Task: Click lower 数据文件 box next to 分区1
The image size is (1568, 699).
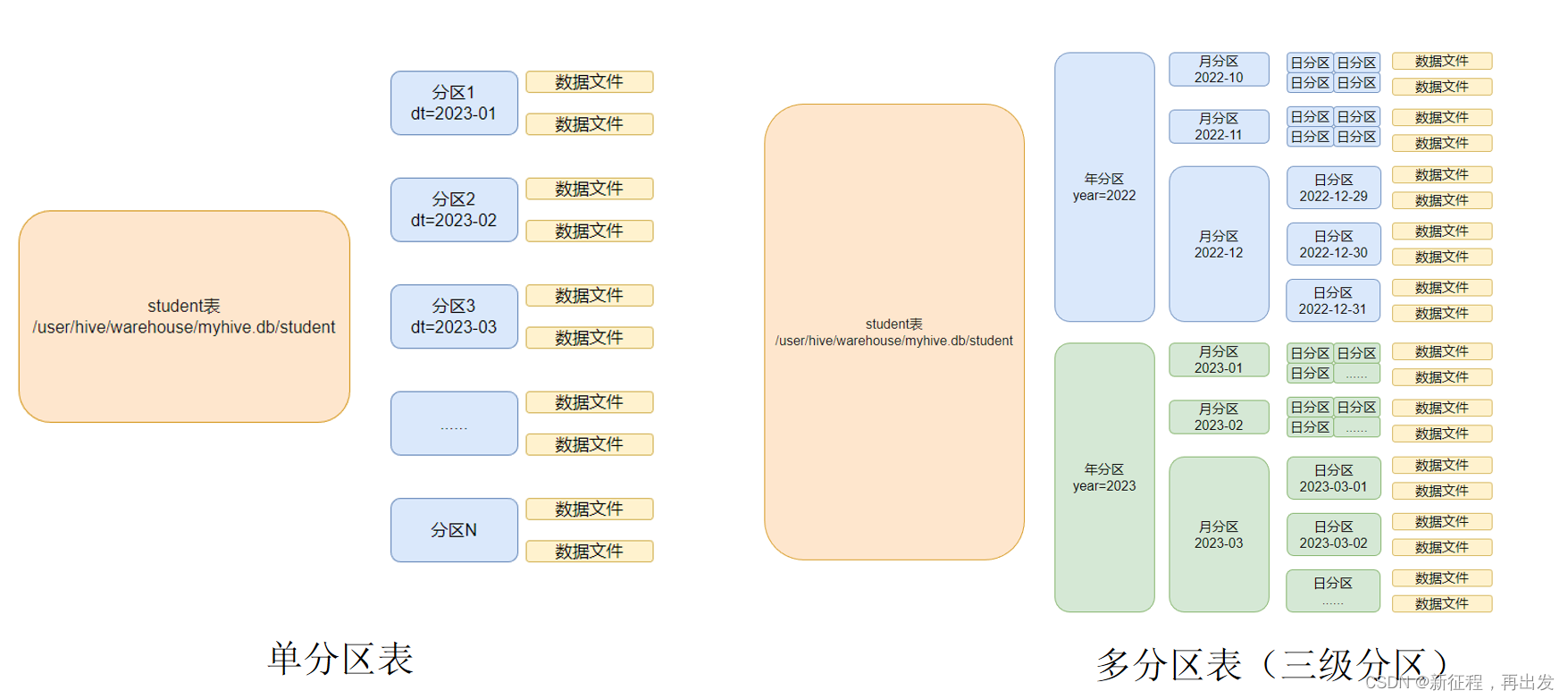Action: pos(590,124)
